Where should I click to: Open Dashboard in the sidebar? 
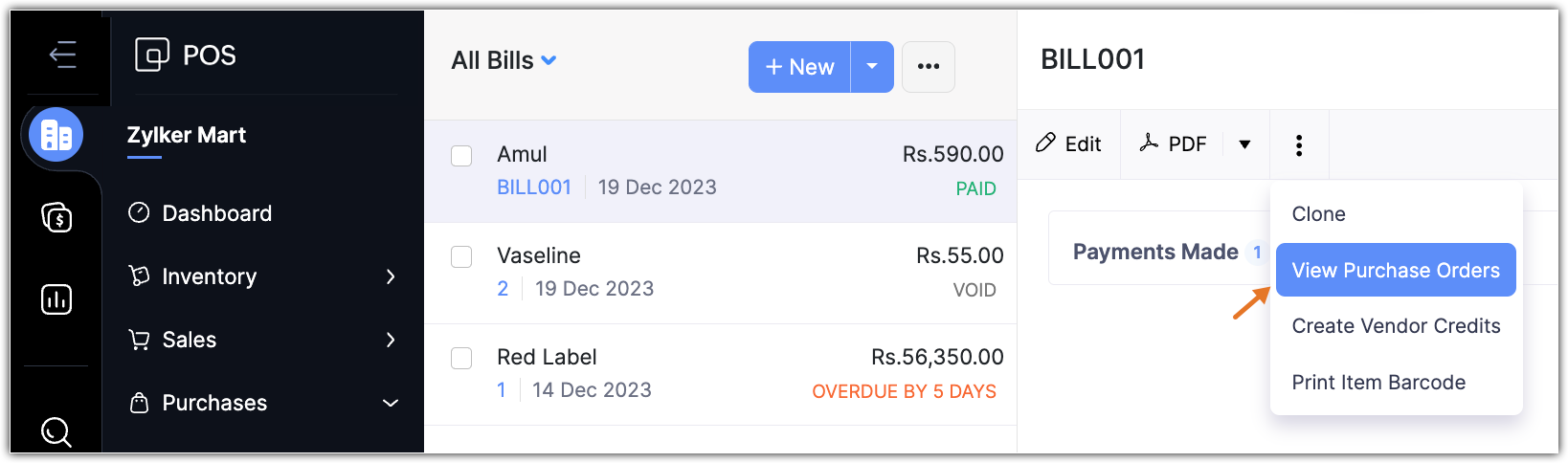(x=216, y=213)
